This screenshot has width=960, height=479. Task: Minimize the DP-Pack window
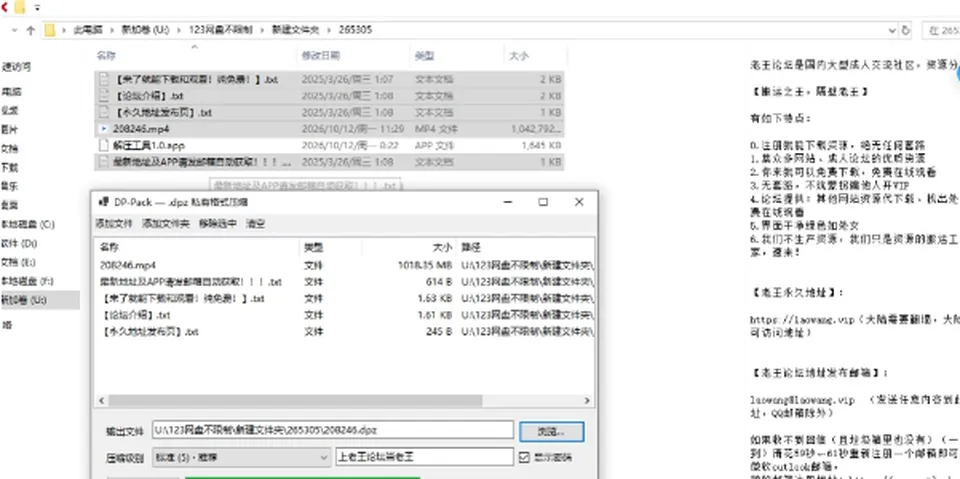tap(507, 202)
